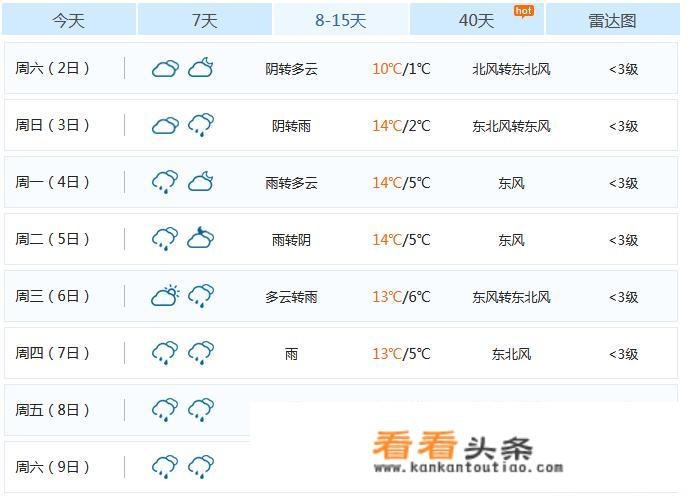Click the 东风 wind text for 周二(5日)
This screenshot has height=502, width=696.
coord(511,240)
